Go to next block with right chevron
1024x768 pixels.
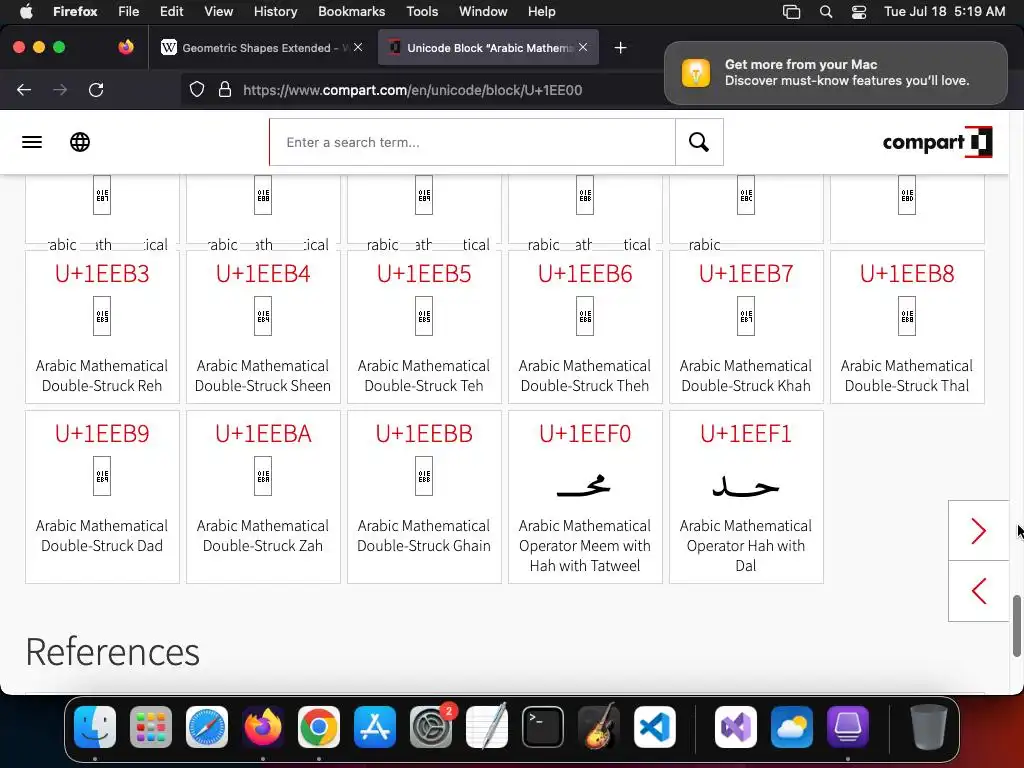(x=978, y=531)
